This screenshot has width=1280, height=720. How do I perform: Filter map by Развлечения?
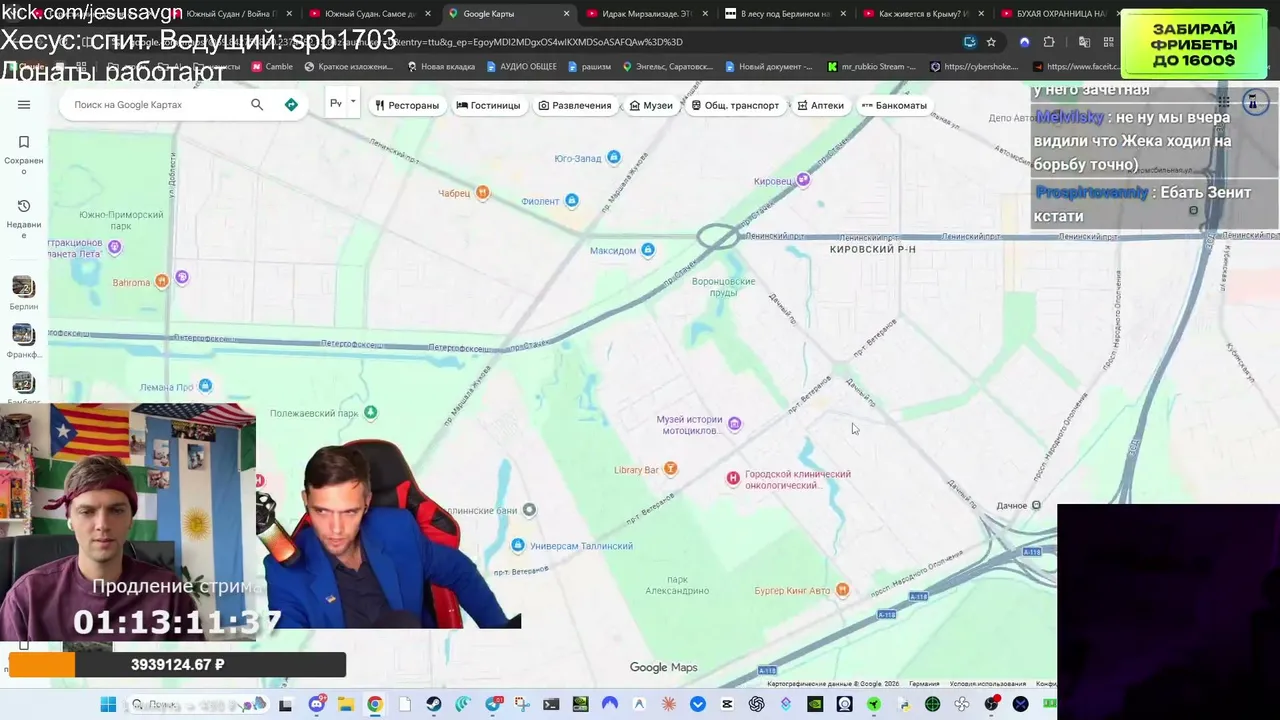[575, 105]
